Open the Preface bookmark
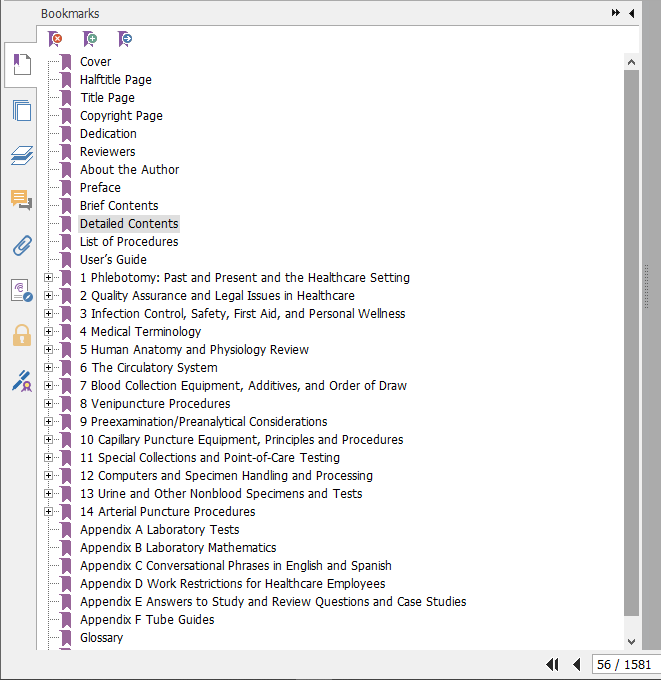661x680 pixels. pyautogui.click(x=100, y=188)
